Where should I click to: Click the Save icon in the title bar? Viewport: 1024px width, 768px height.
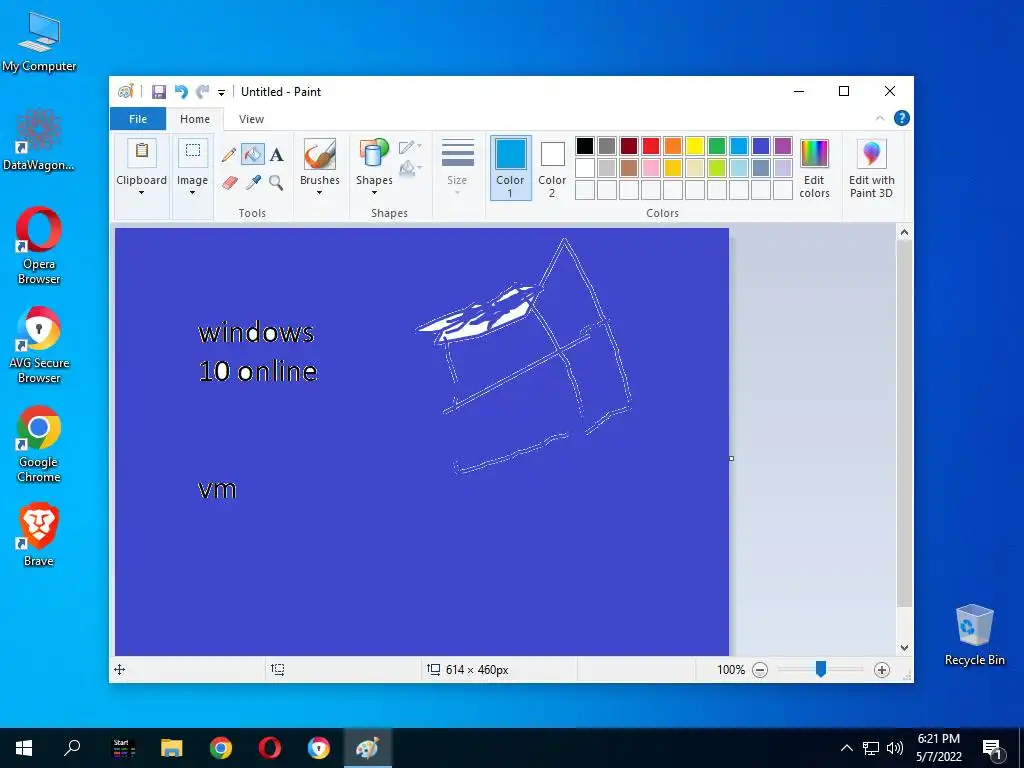pyautogui.click(x=159, y=91)
